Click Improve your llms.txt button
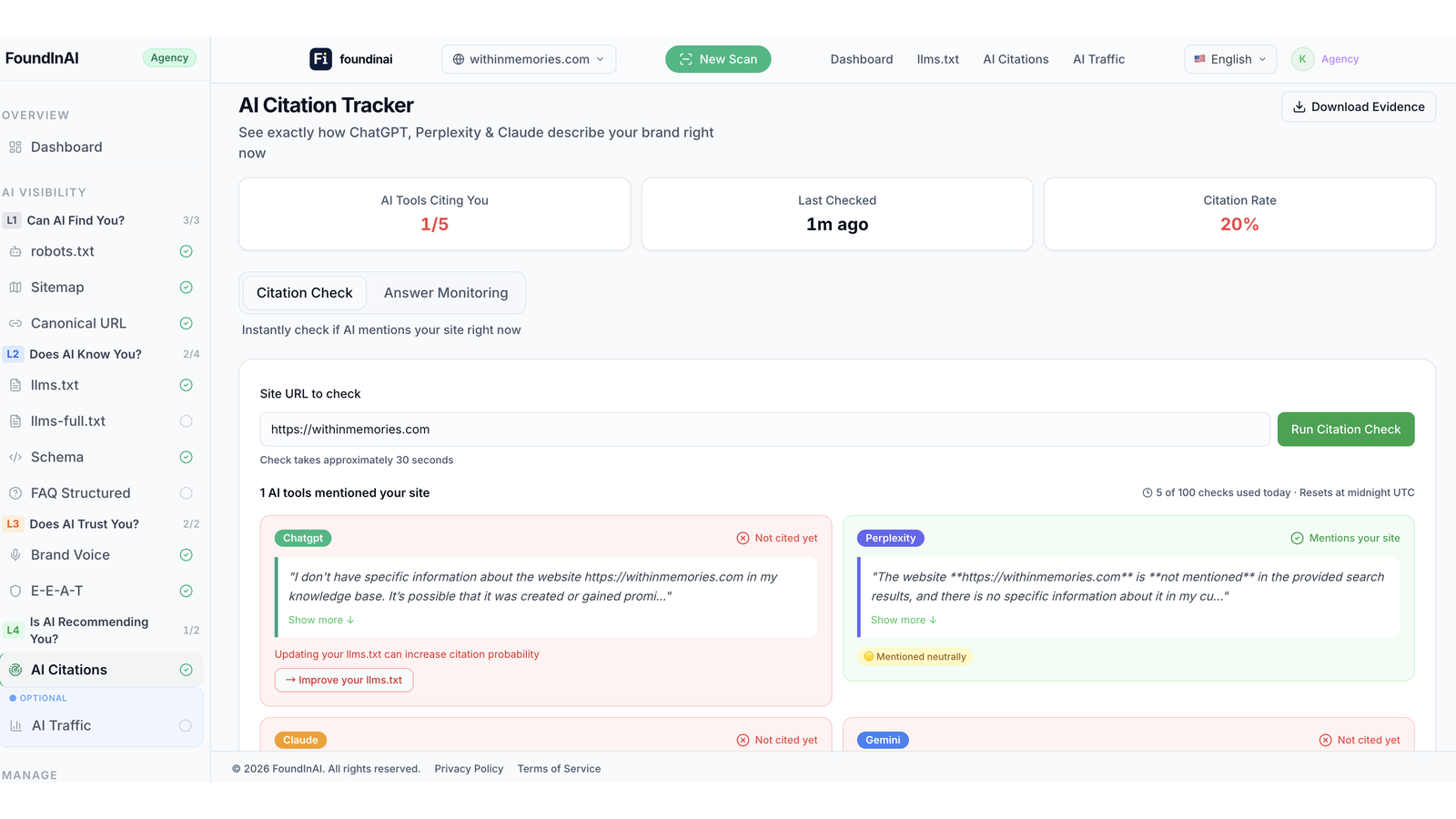Screen dimensions: 1456x819 pos(344,680)
